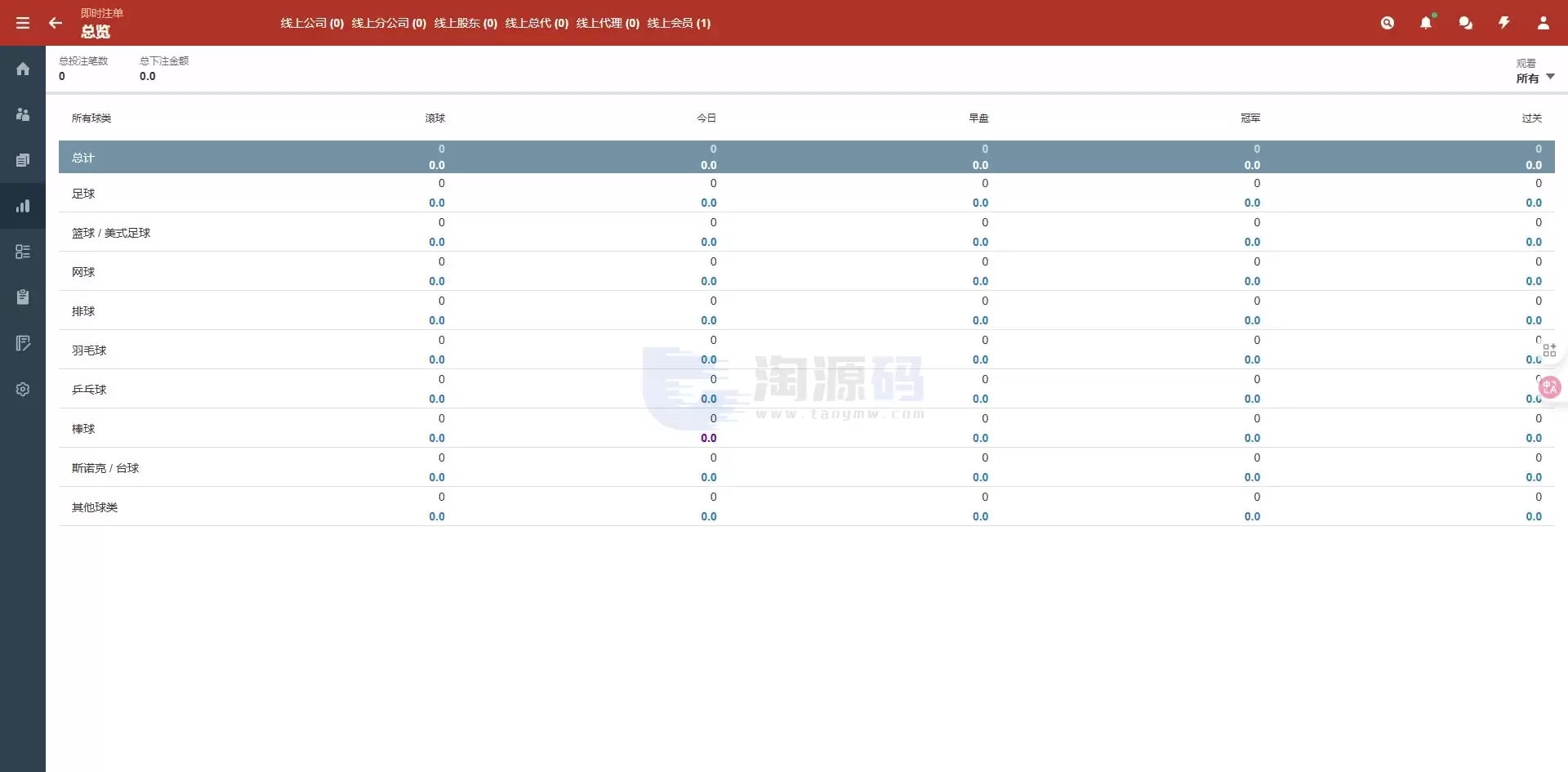Open settings gear in sidebar
Viewport: 1568px width, 772px height.
pos(23,389)
